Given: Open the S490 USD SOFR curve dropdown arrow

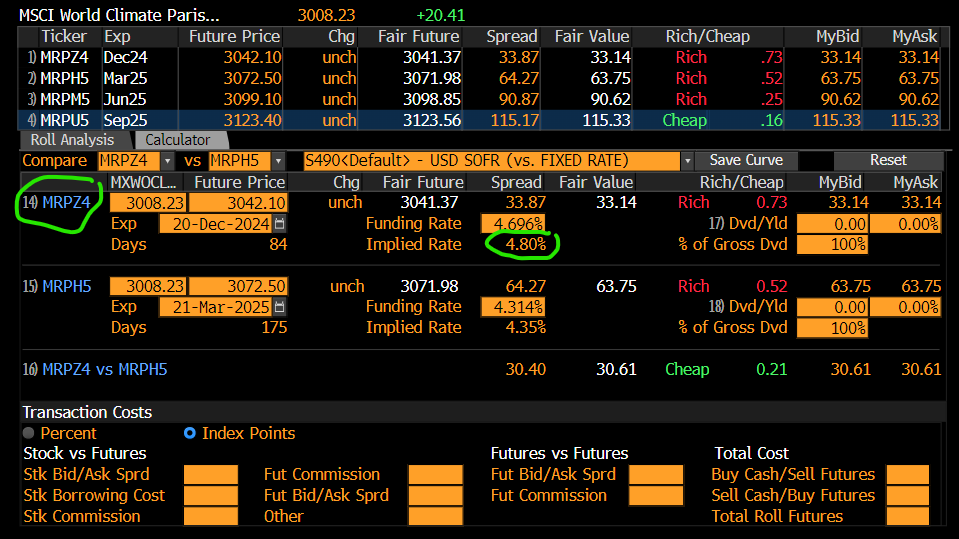Looking at the screenshot, I should [x=687, y=161].
